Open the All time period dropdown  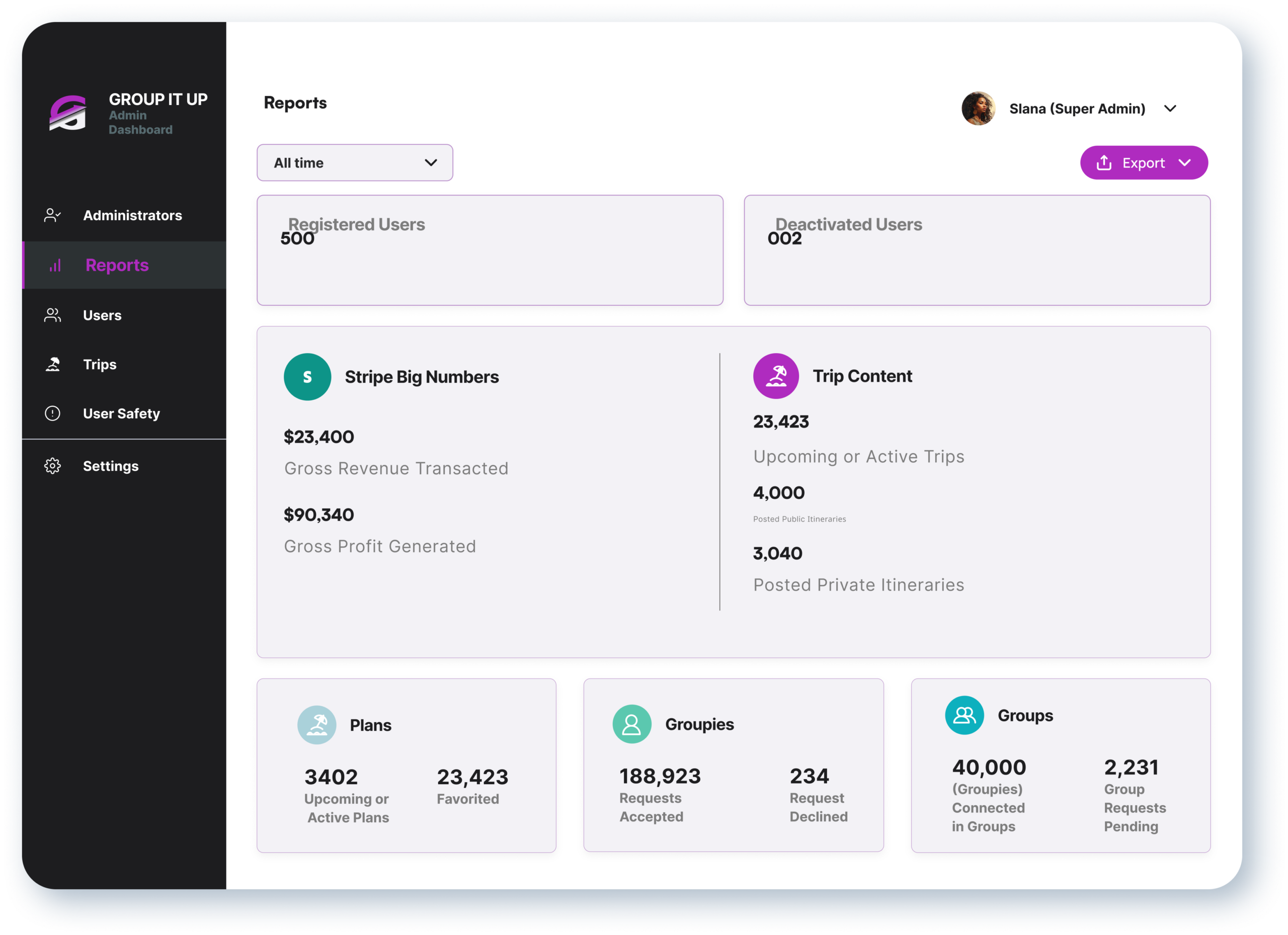[354, 163]
